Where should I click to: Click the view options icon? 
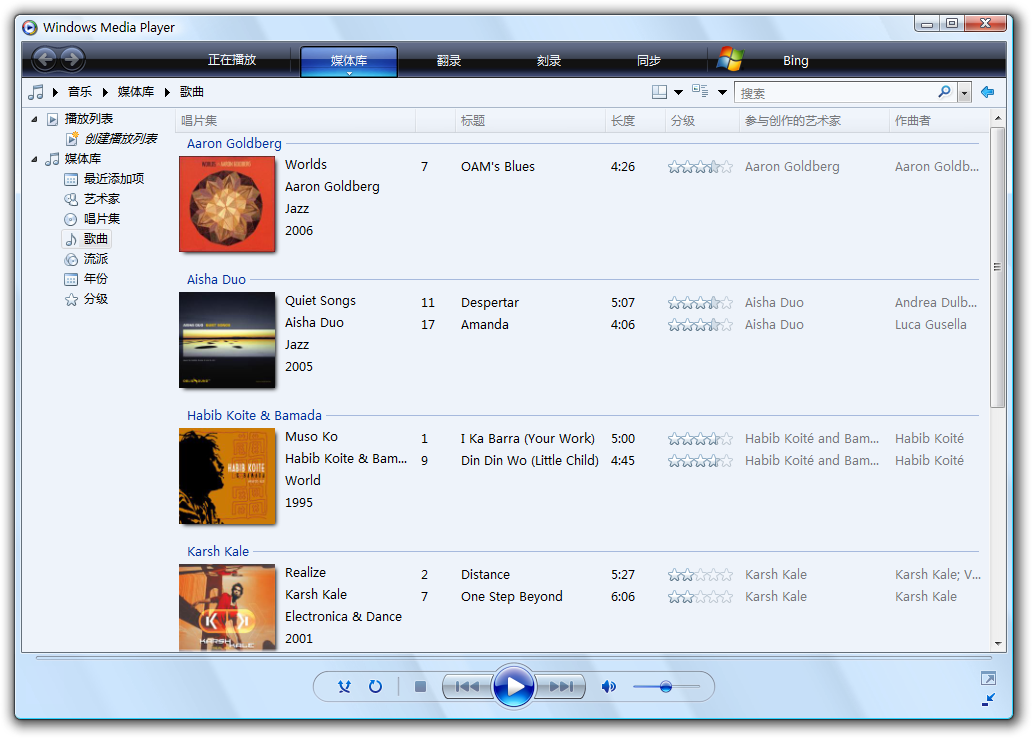coord(700,92)
